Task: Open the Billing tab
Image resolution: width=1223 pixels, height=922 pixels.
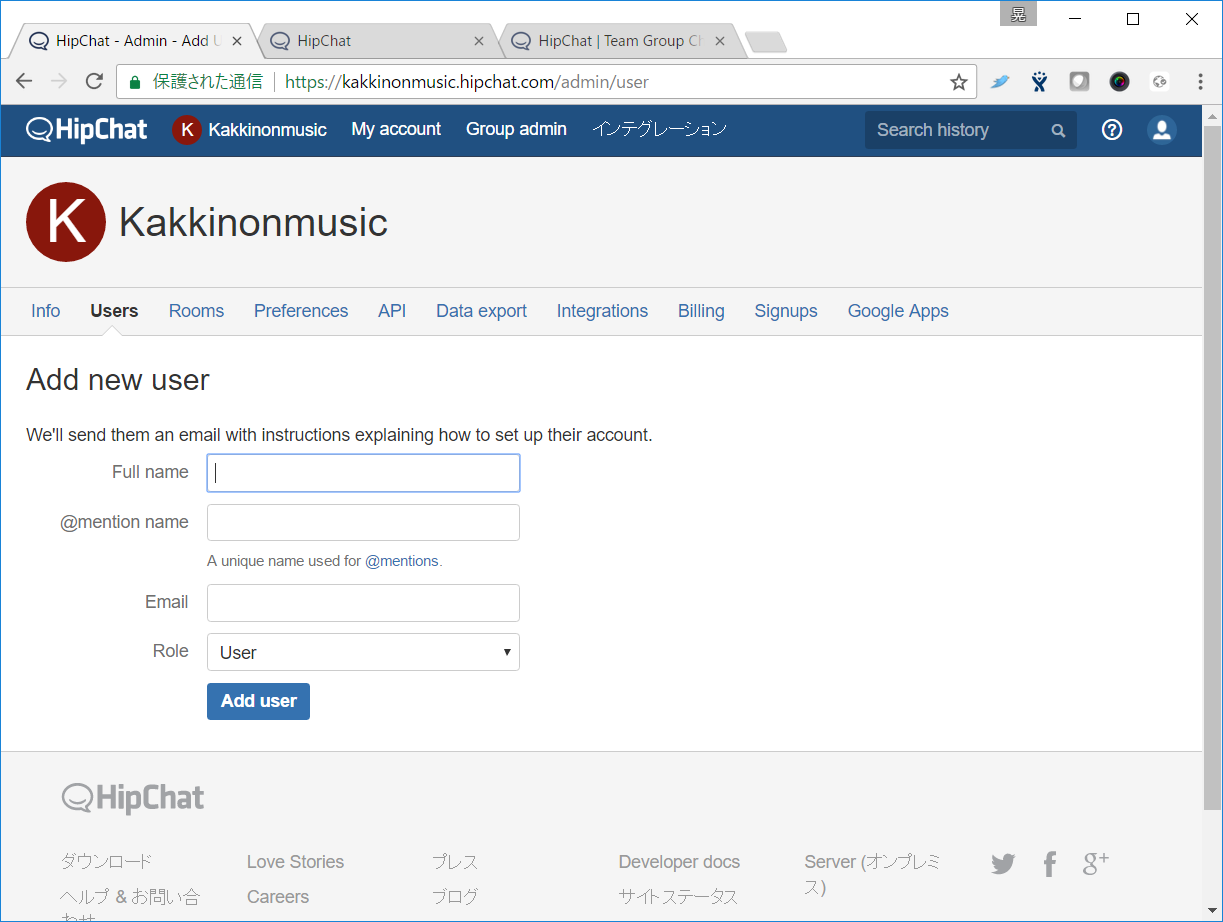Action: [x=701, y=311]
